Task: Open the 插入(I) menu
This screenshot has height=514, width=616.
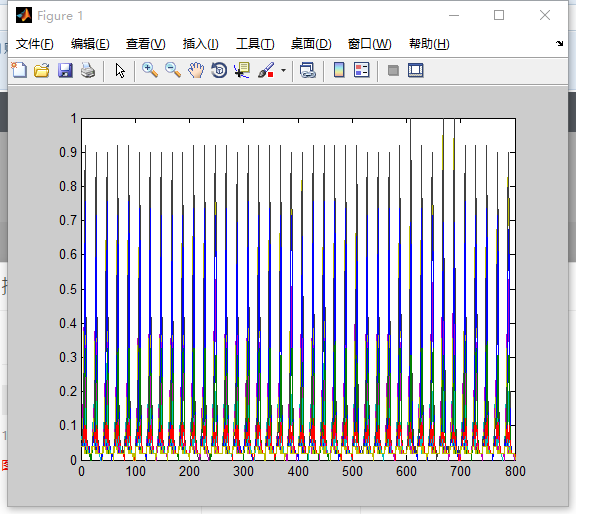Action: 201,44
